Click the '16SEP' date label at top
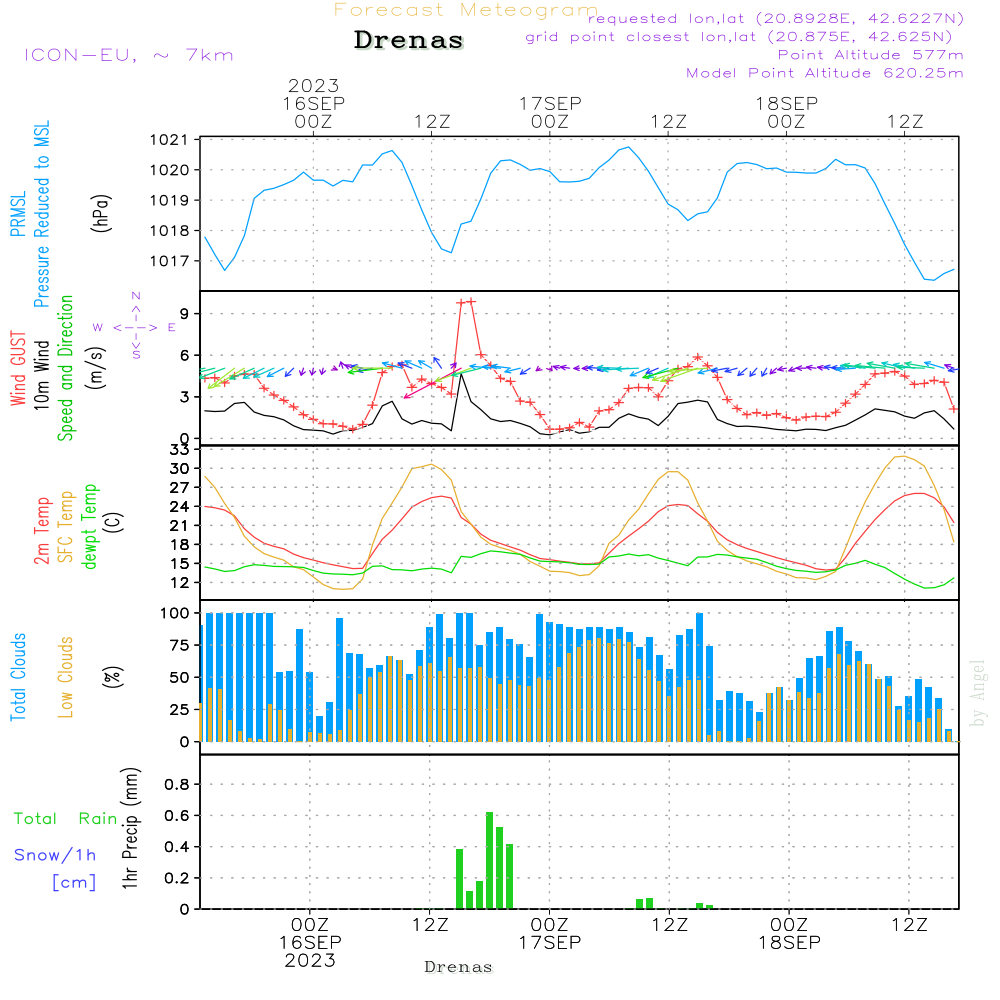This screenshot has height=1000, width=1000. 314,103
